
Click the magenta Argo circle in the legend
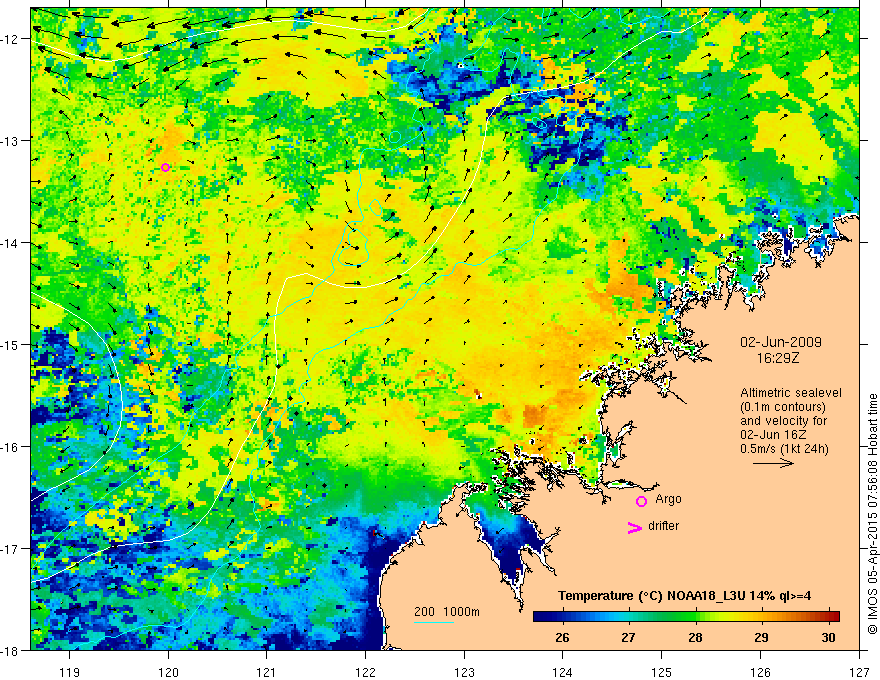[x=641, y=501]
